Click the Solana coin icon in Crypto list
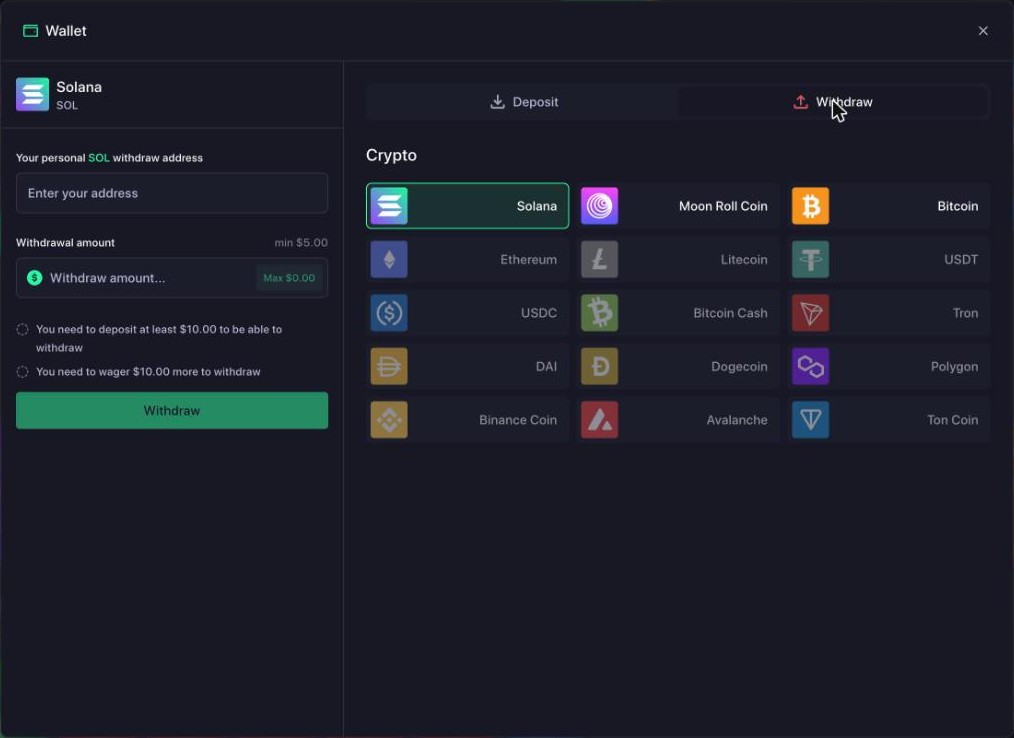The width and height of the screenshot is (1014, 738). tap(389, 206)
